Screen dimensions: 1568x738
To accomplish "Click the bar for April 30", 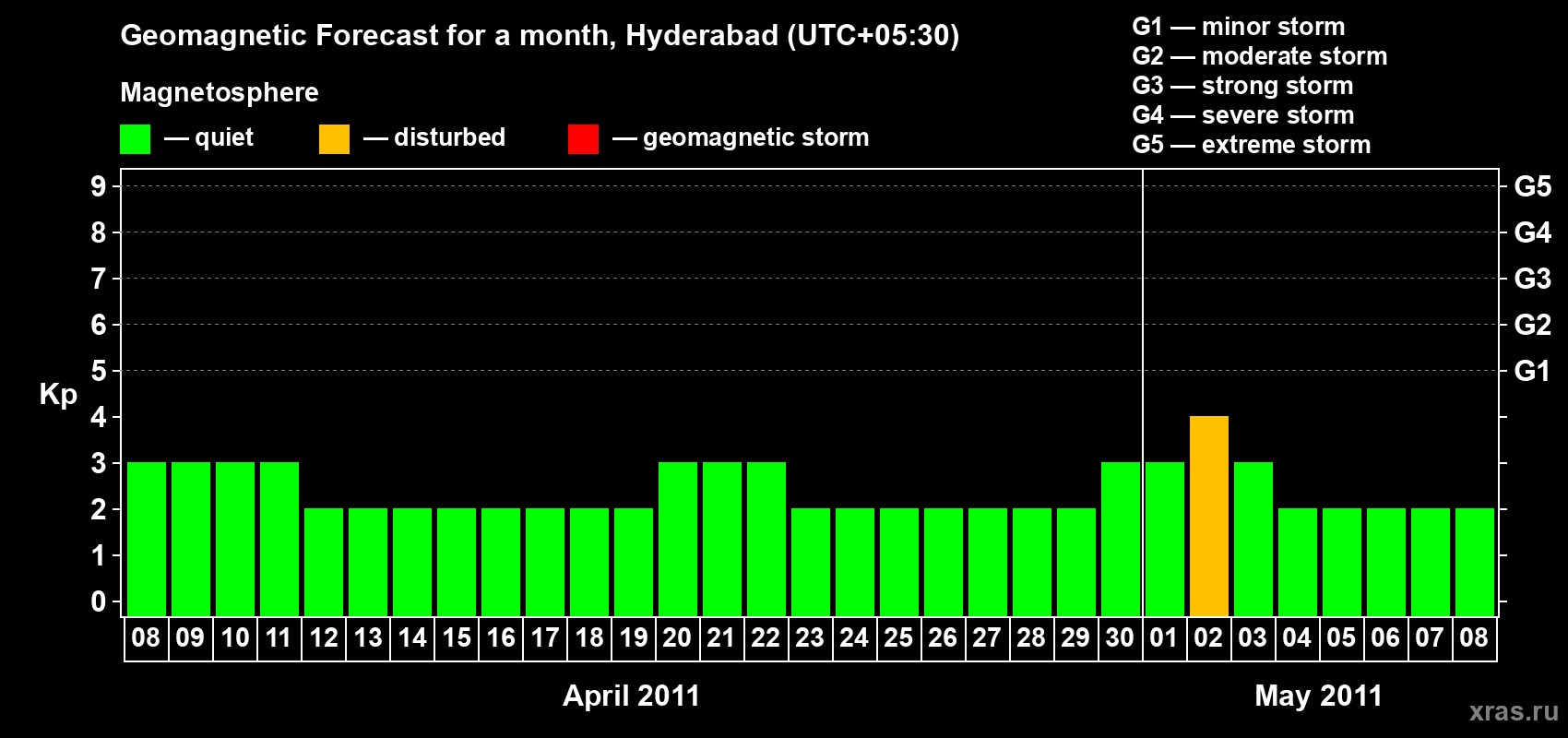I will click(x=1121, y=540).
